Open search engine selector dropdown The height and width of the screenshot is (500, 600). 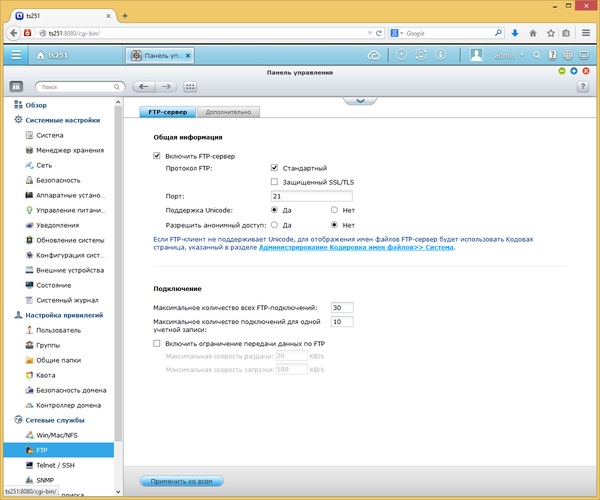(x=397, y=33)
